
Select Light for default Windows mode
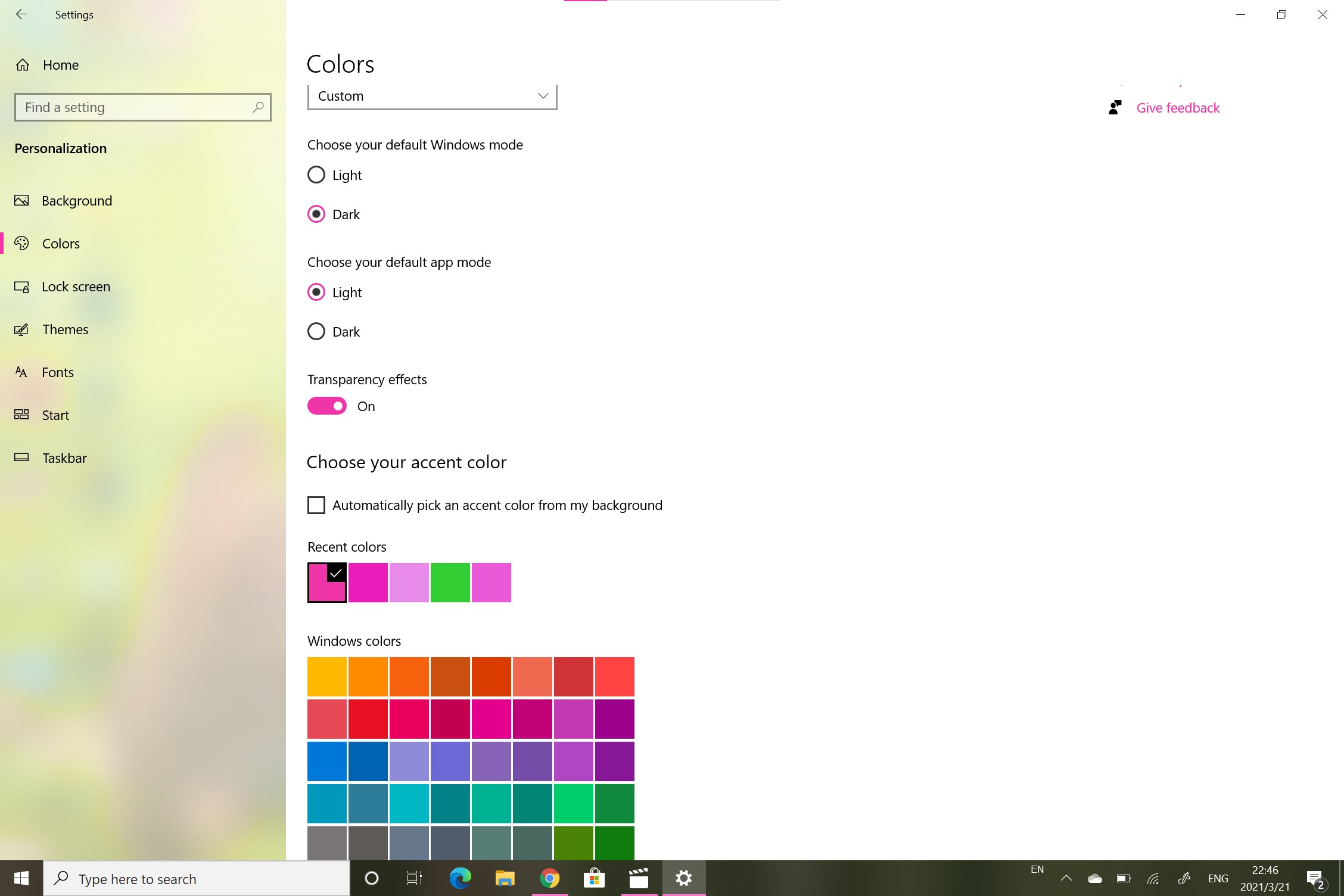[316, 175]
